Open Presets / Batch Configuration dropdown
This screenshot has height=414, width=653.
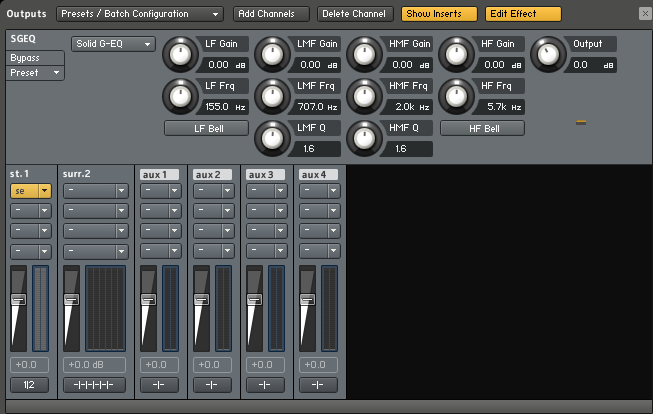[140, 14]
